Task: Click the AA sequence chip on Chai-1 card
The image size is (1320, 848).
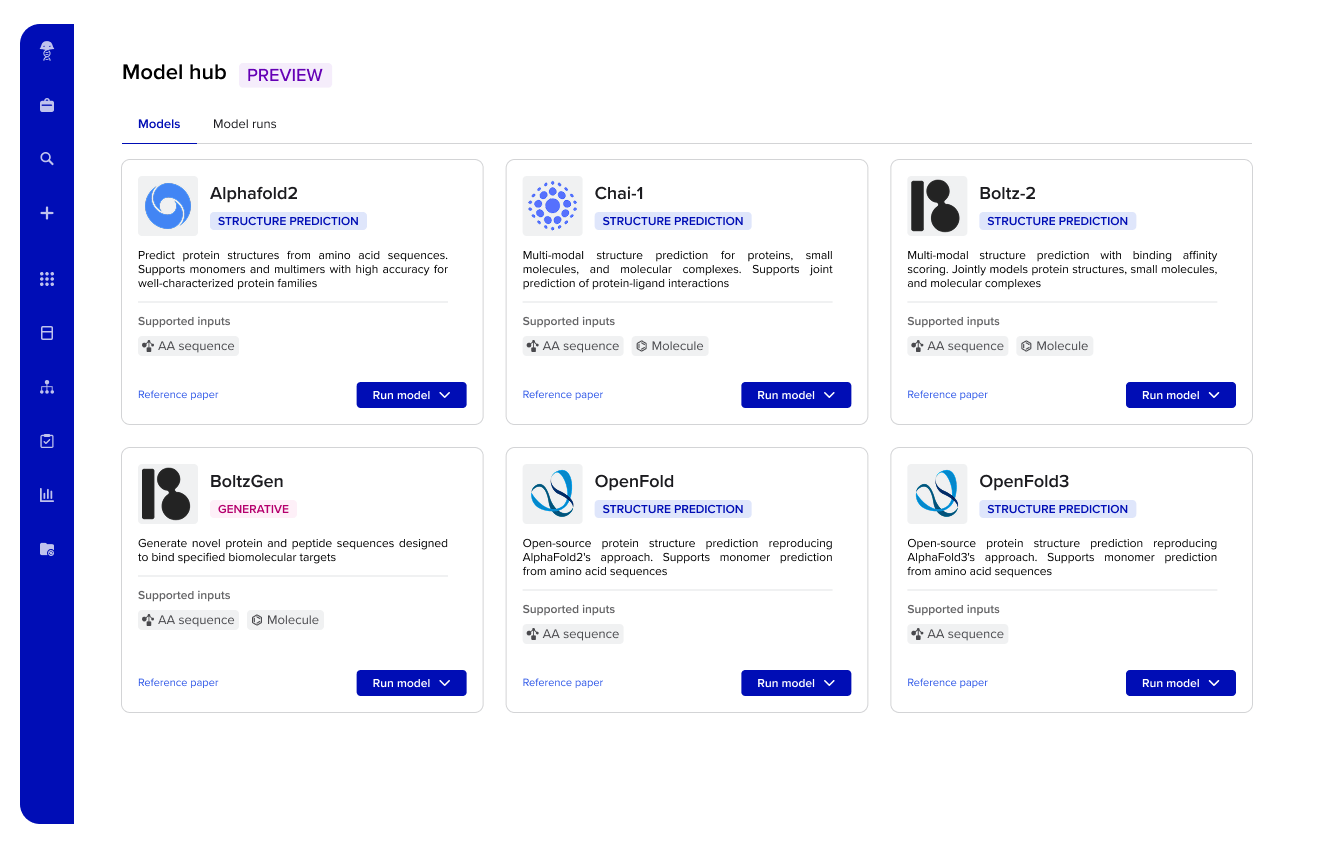Action: click(573, 346)
